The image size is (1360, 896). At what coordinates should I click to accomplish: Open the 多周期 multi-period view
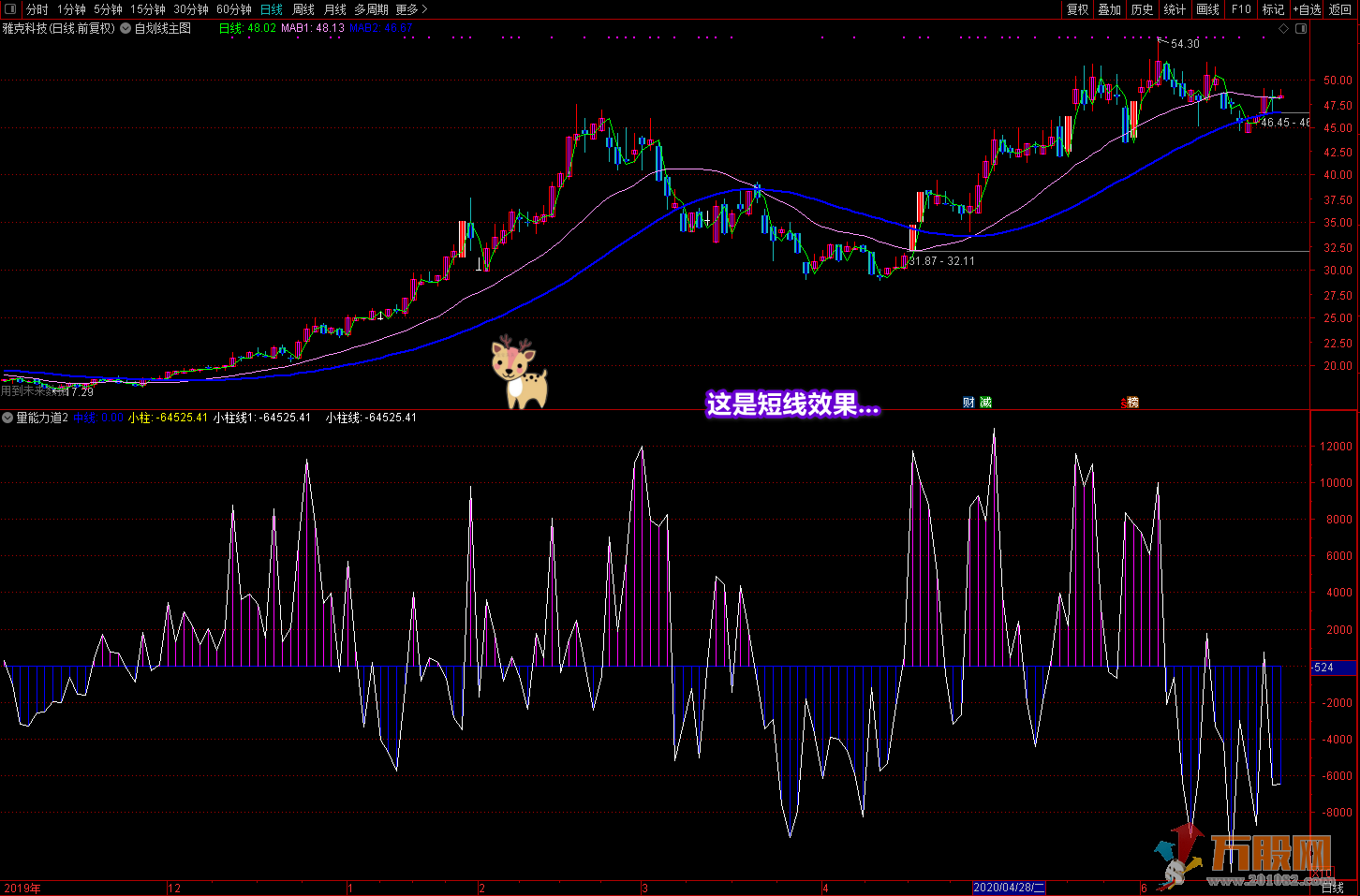click(x=371, y=9)
